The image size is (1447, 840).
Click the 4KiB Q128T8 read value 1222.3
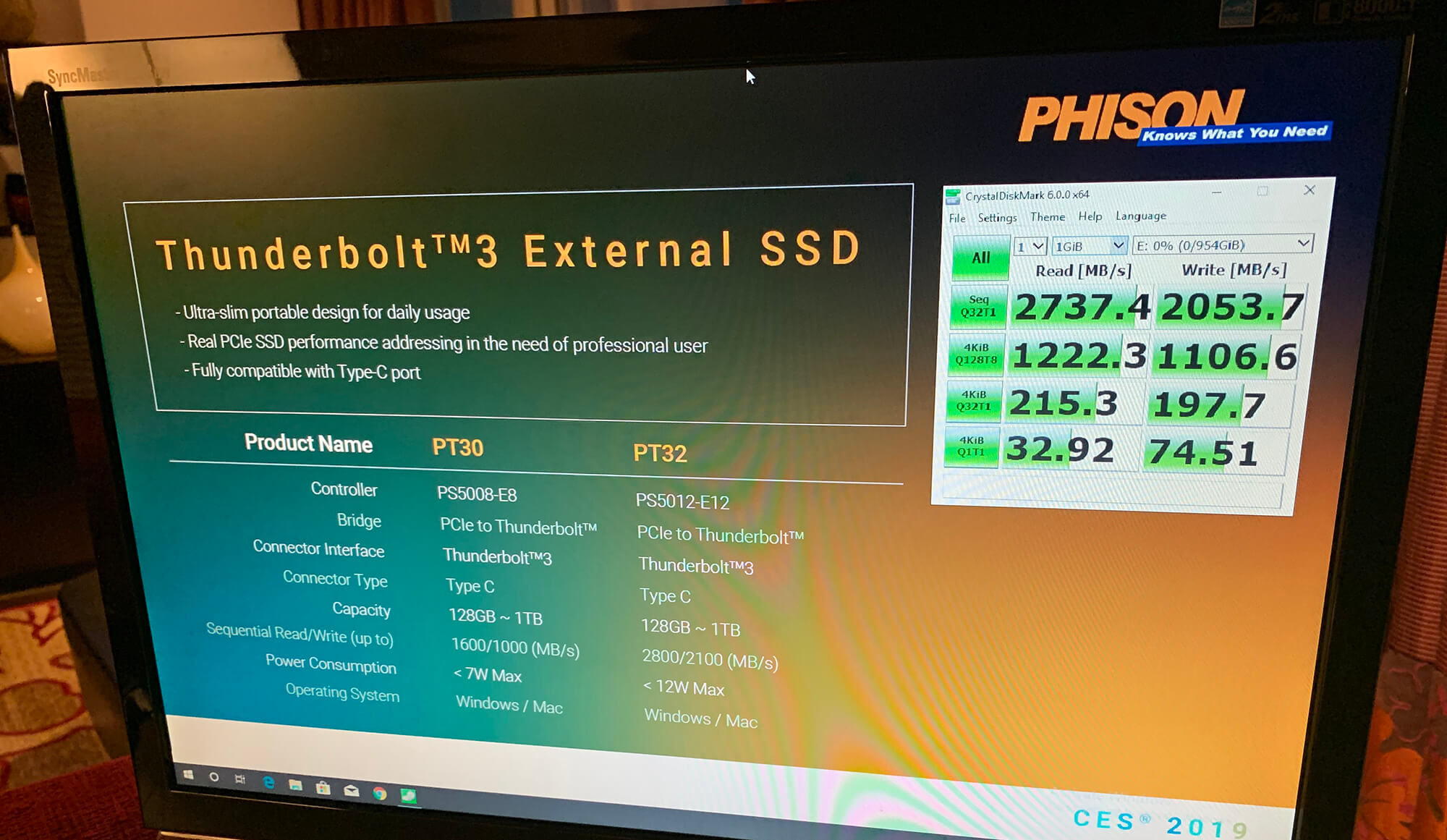click(1078, 355)
